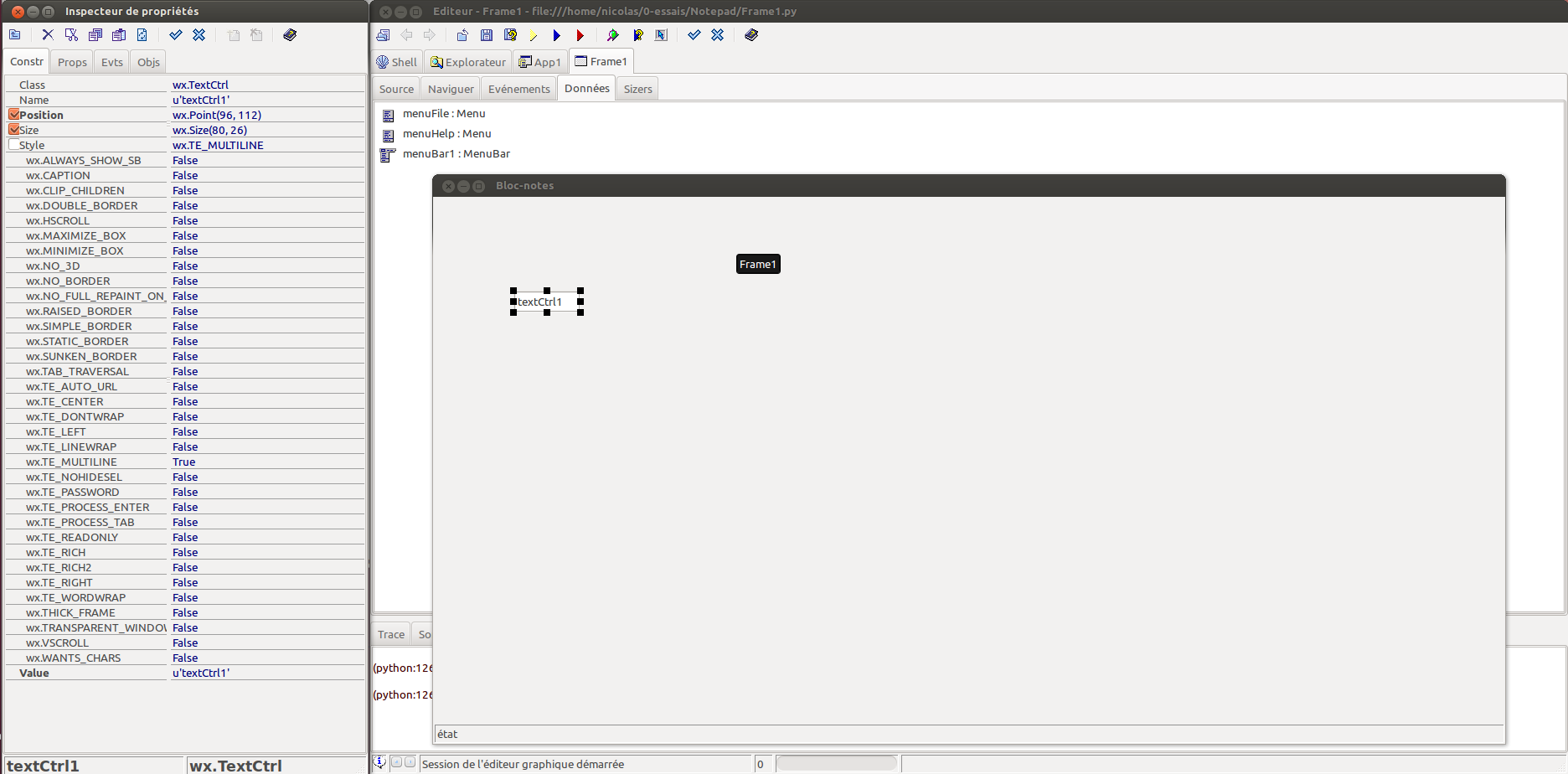Click the Paste clipboard icon in the Inspector

(119, 35)
